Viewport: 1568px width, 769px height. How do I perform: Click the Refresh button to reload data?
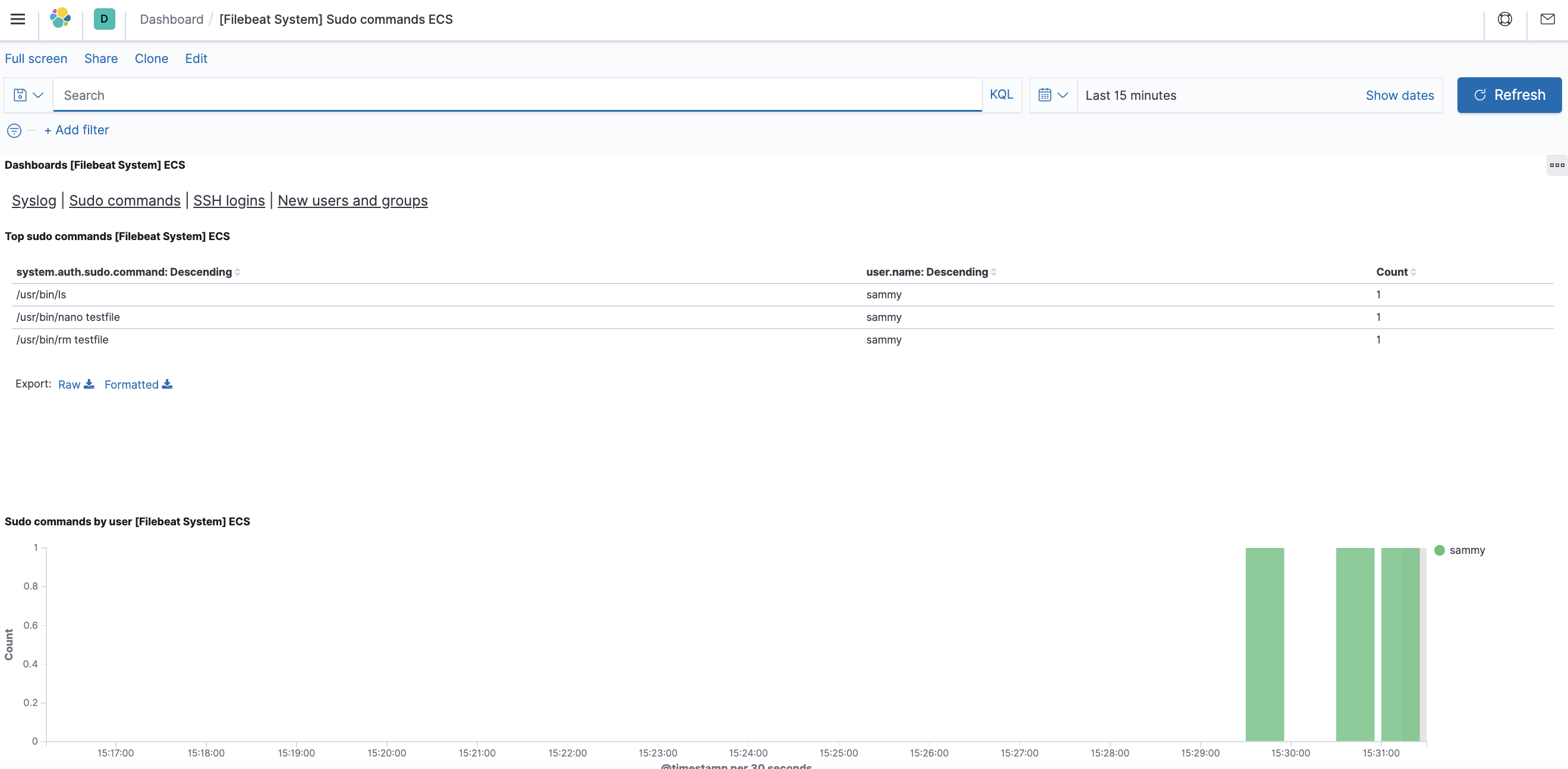(x=1510, y=94)
